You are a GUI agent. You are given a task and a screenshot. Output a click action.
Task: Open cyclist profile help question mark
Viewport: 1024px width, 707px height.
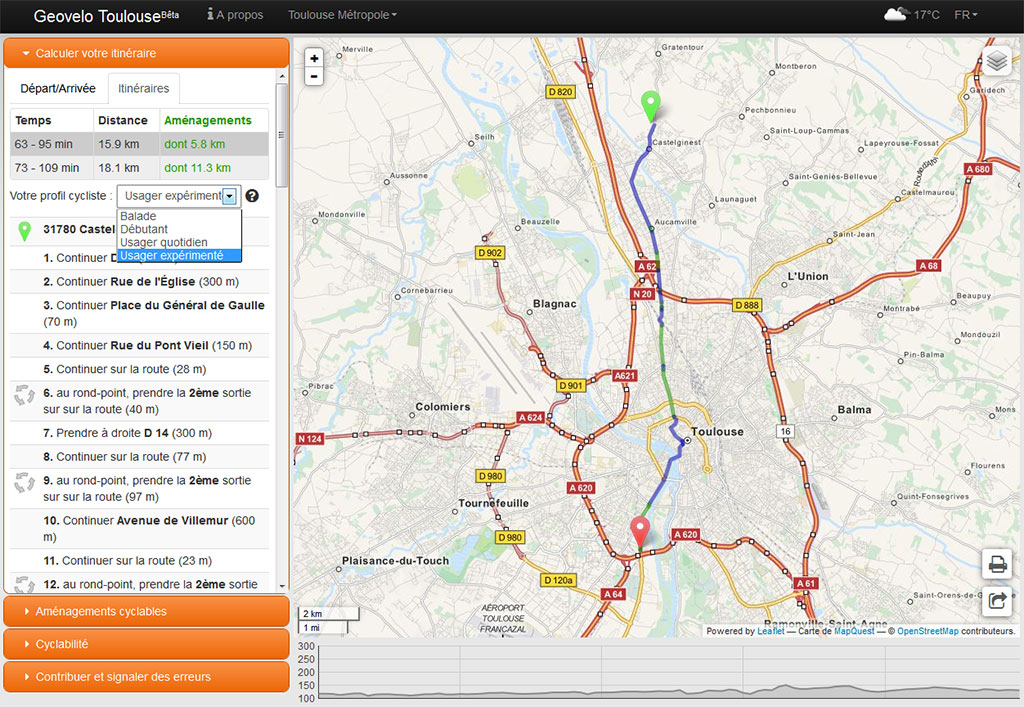[252, 196]
